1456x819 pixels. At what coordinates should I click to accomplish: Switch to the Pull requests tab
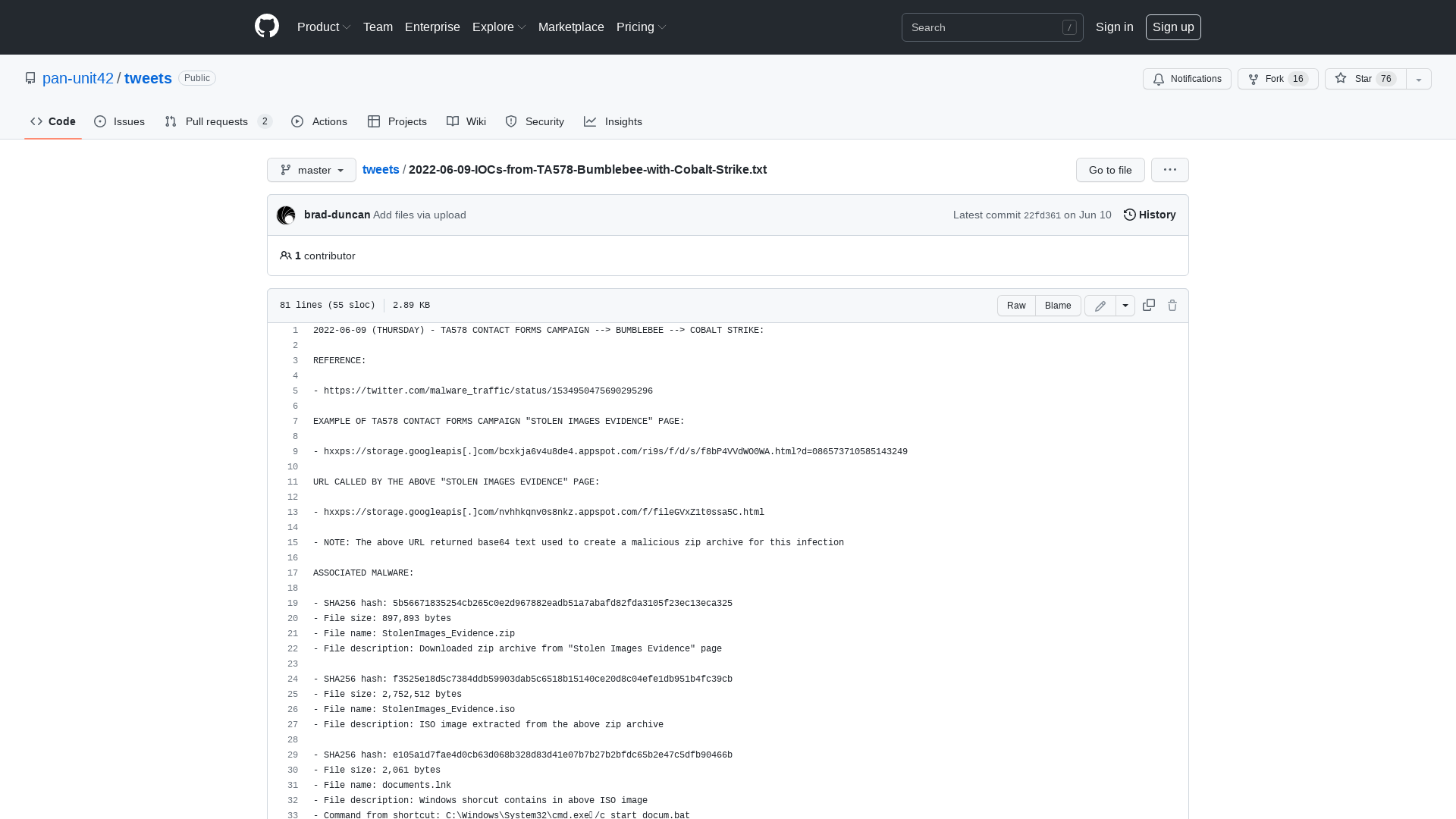pos(217,121)
